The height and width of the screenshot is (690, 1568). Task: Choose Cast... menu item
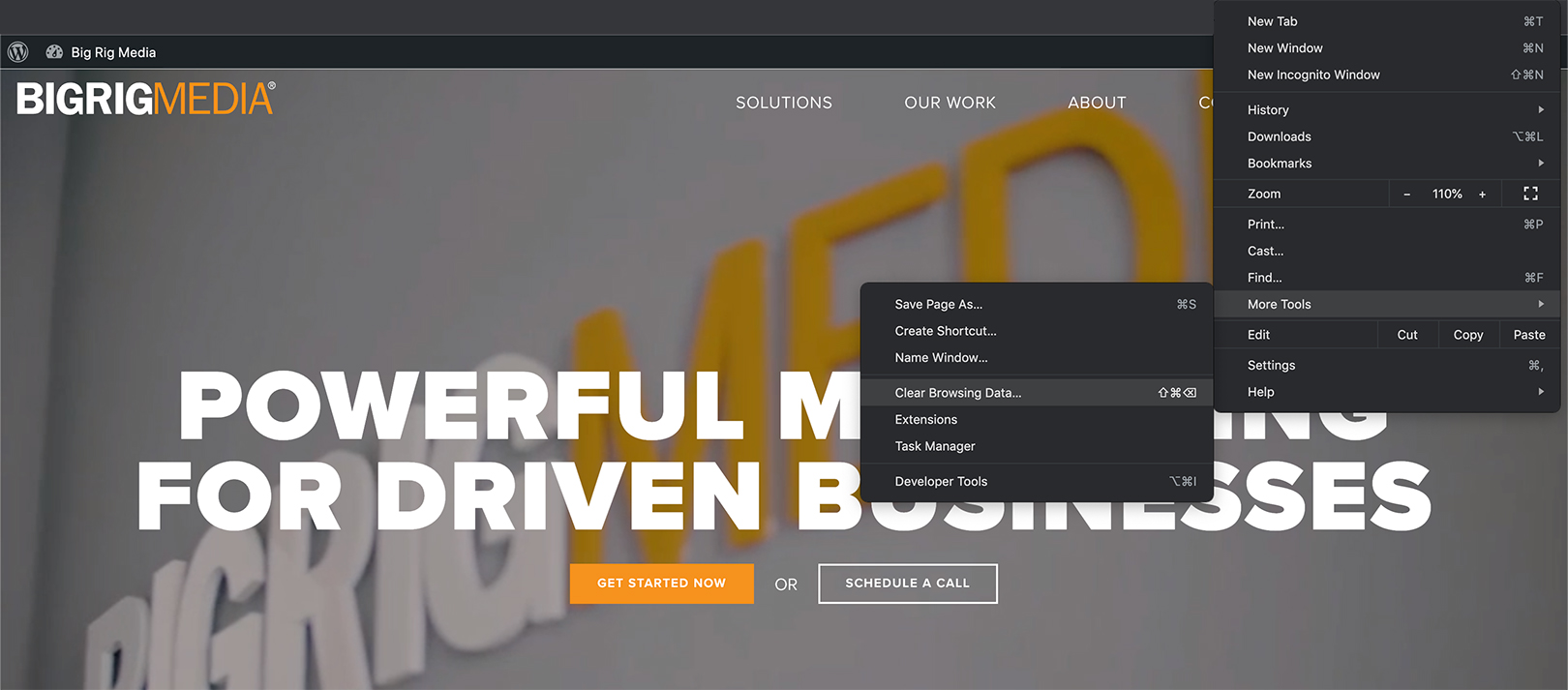1387,251
